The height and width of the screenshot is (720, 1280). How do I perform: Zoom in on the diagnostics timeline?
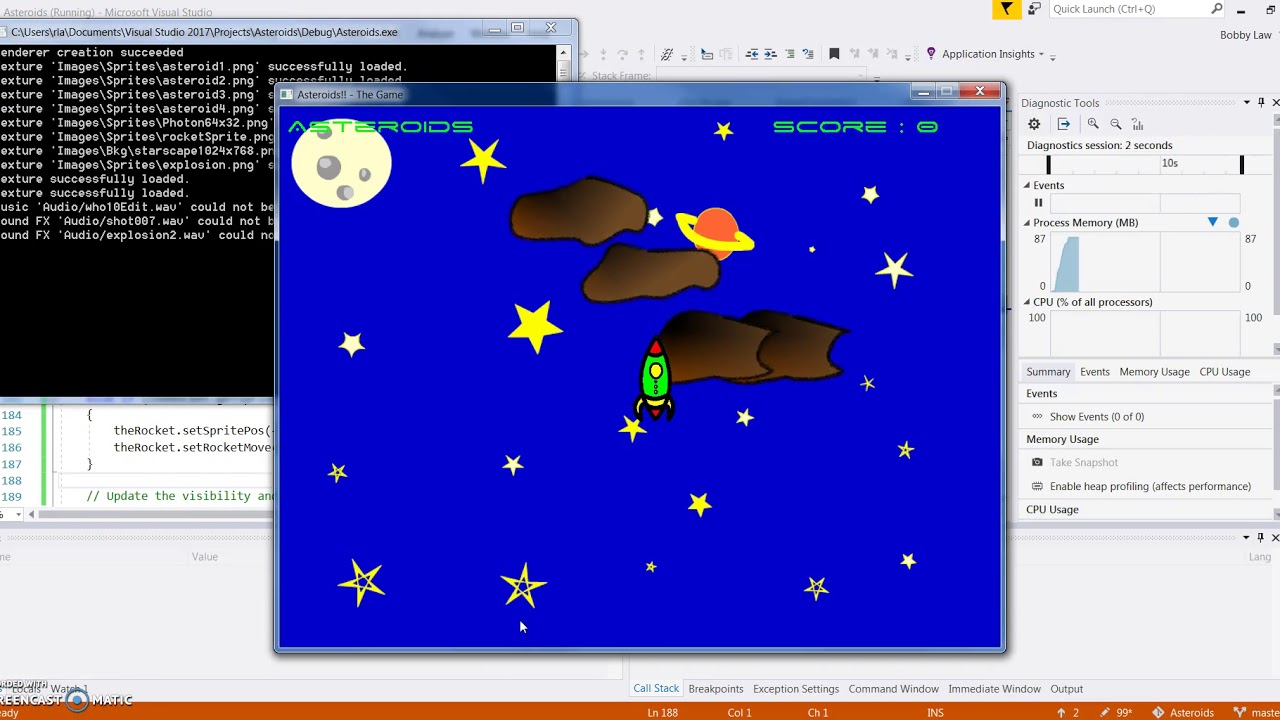[1093, 124]
